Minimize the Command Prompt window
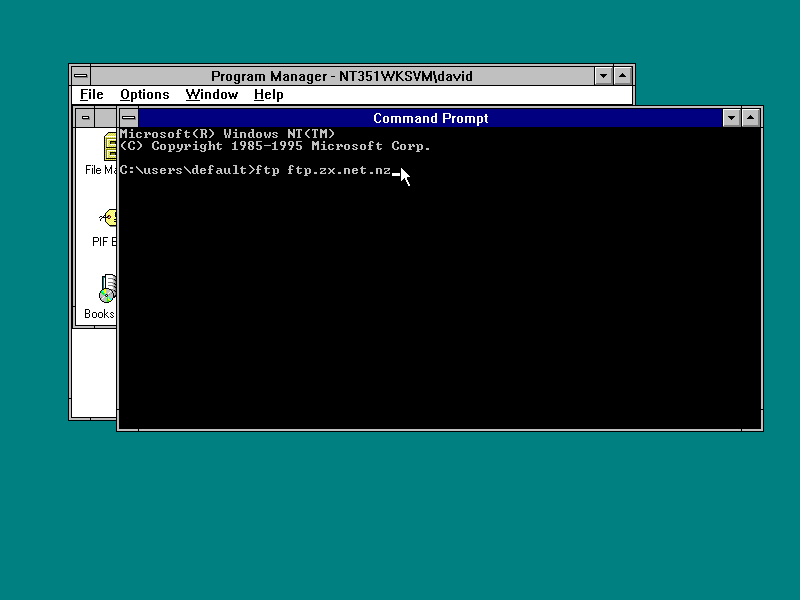800x600 pixels. [x=731, y=118]
